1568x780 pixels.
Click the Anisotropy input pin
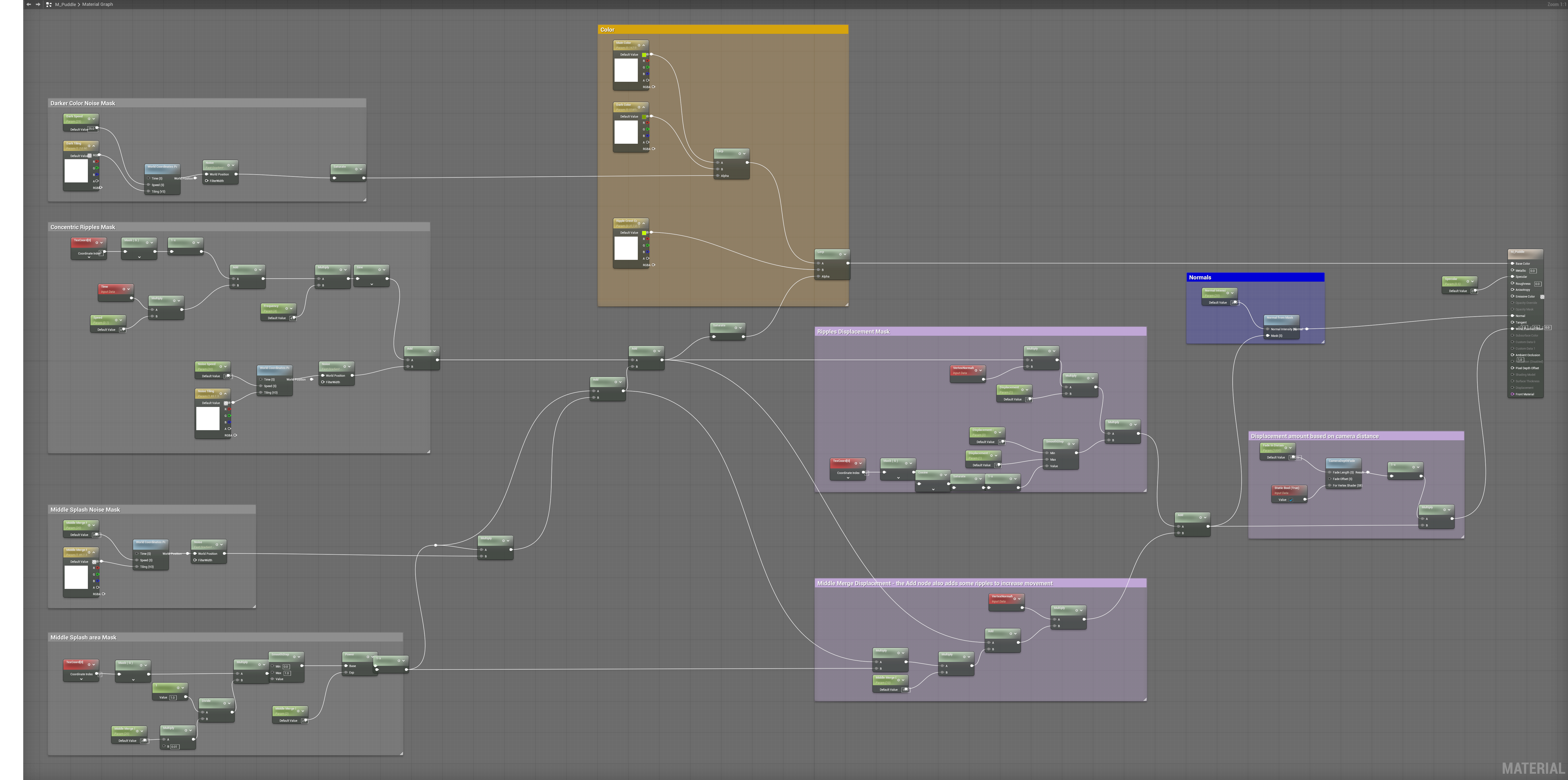[1513, 290]
